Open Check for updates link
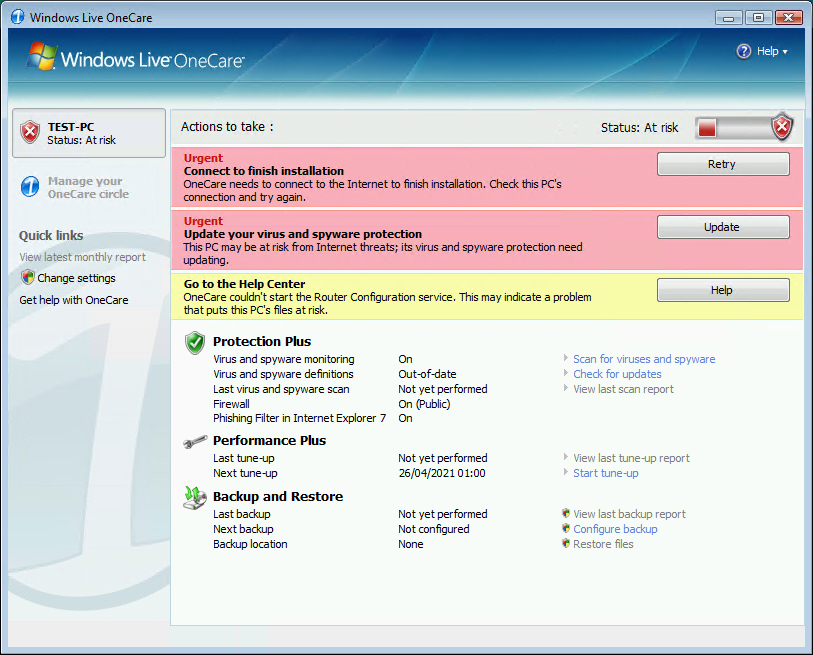The width and height of the screenshot is (813, 655). (x=617, y=374)
